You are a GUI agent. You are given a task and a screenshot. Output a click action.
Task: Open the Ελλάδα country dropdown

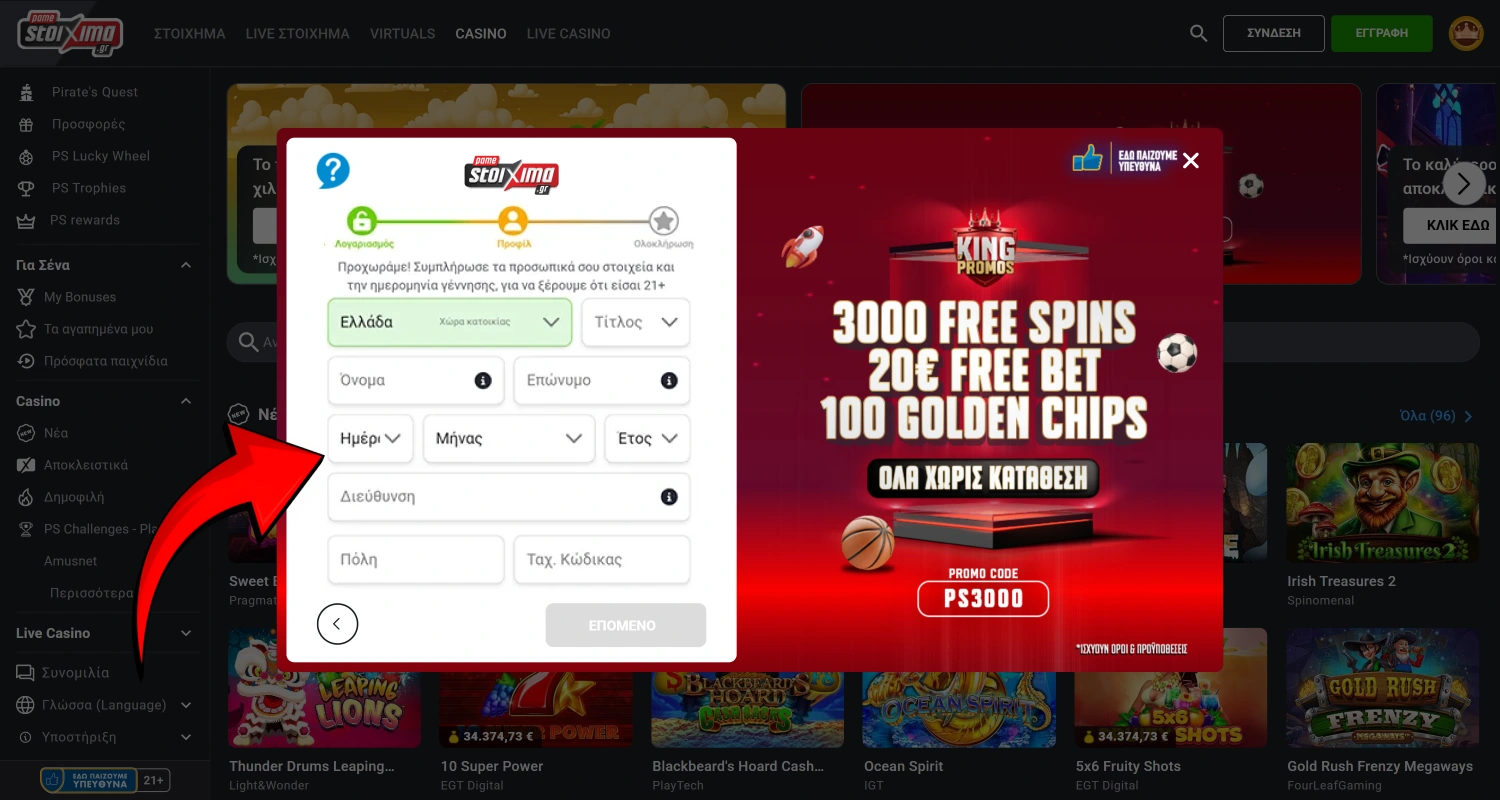(450, 322)
